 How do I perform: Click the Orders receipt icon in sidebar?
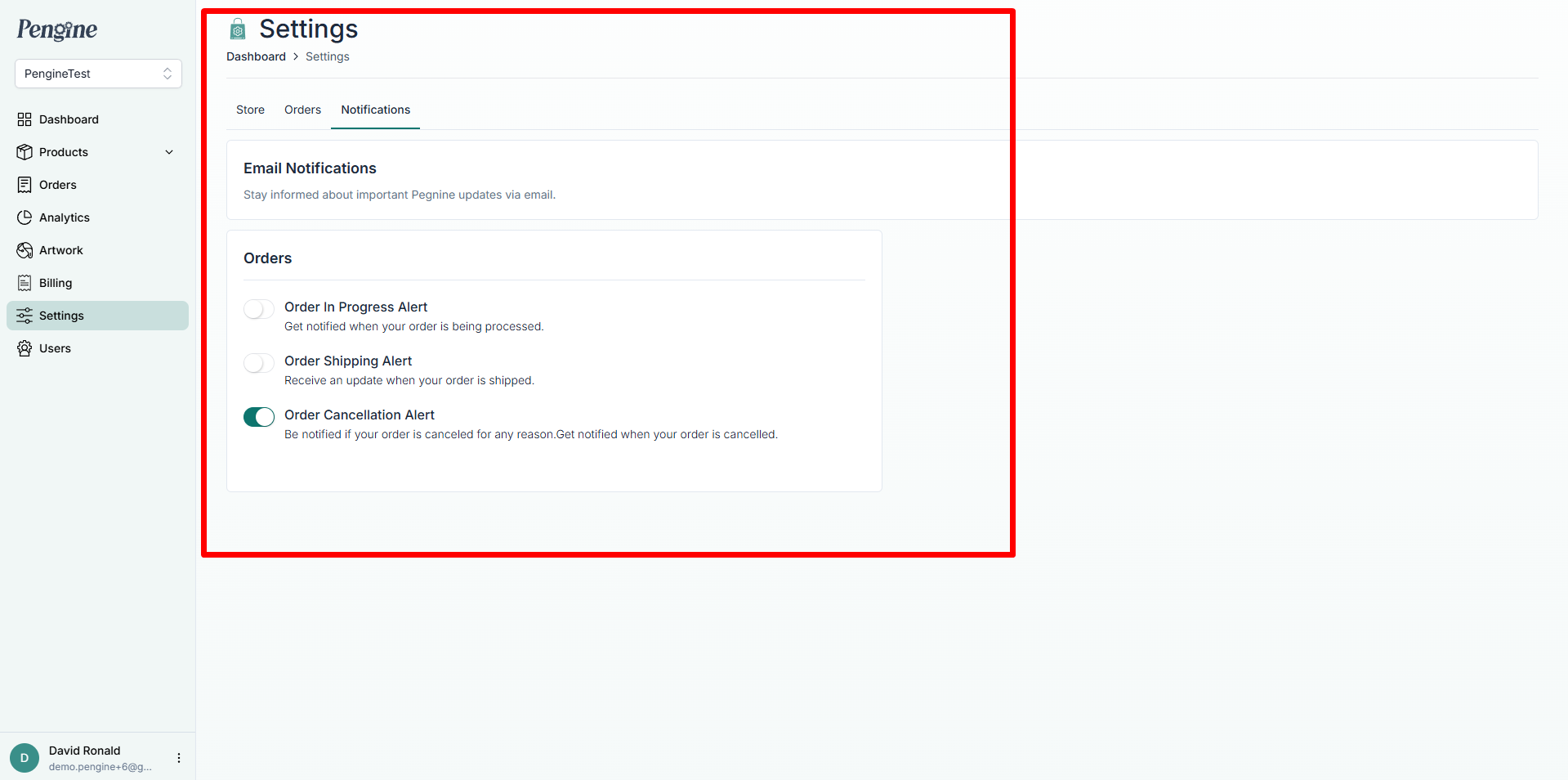pos(25,185)
